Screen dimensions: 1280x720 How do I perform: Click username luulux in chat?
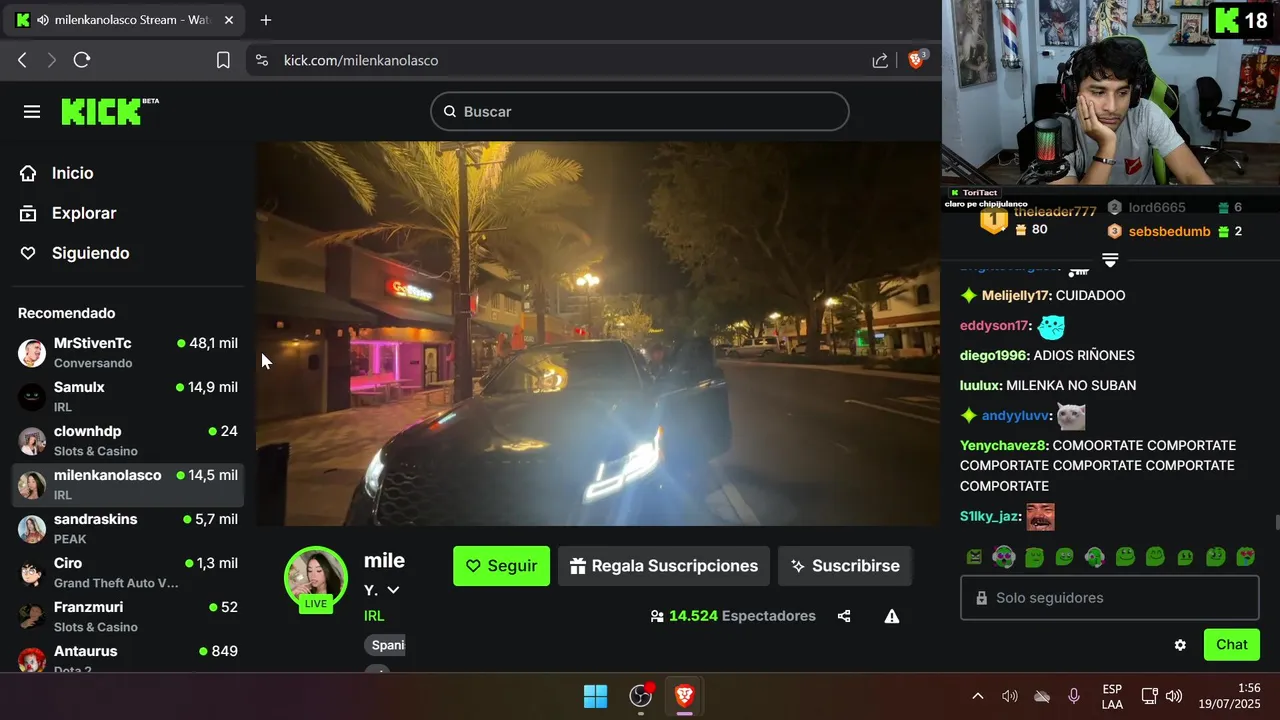coord(980,386)
